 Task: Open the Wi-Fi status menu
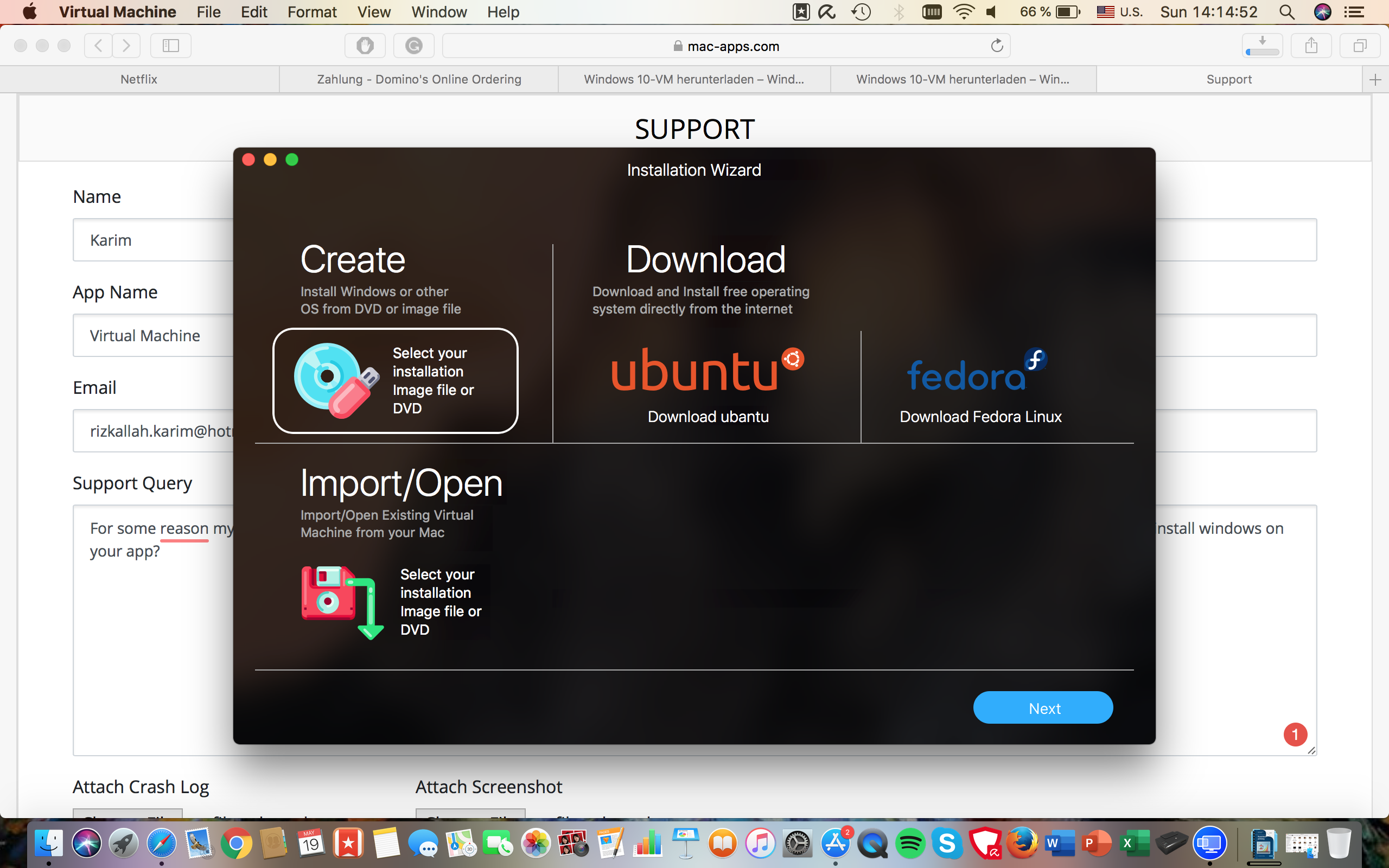click(964, 12)
